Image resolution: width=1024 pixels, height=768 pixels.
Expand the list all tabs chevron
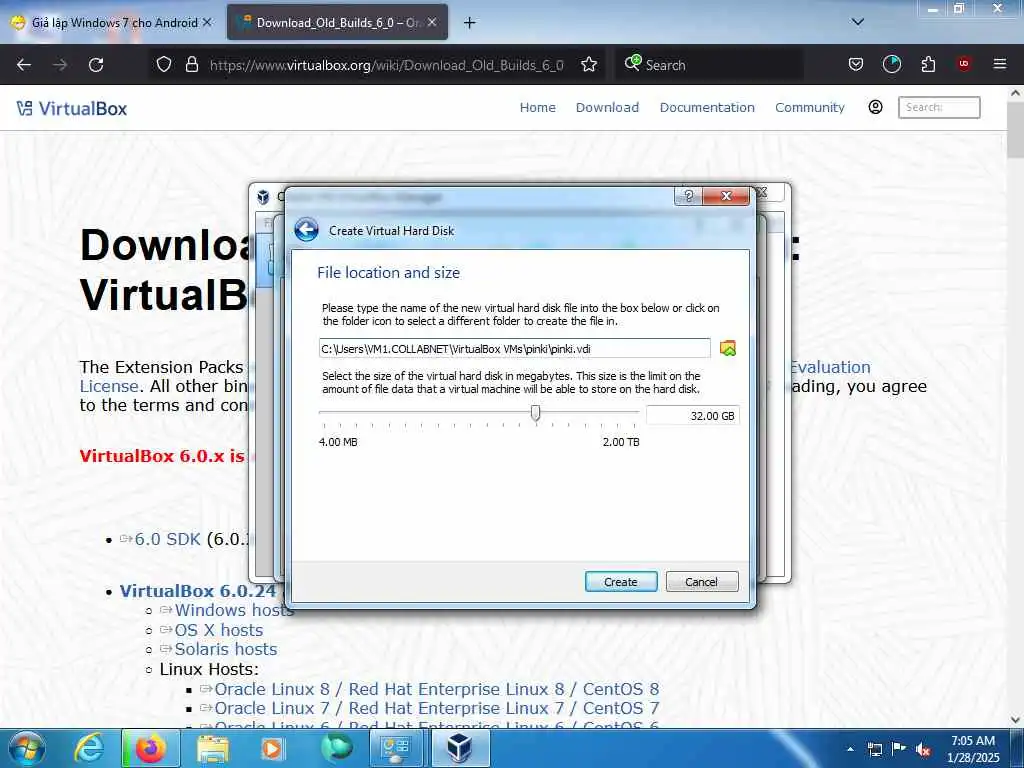pos(857,22)
